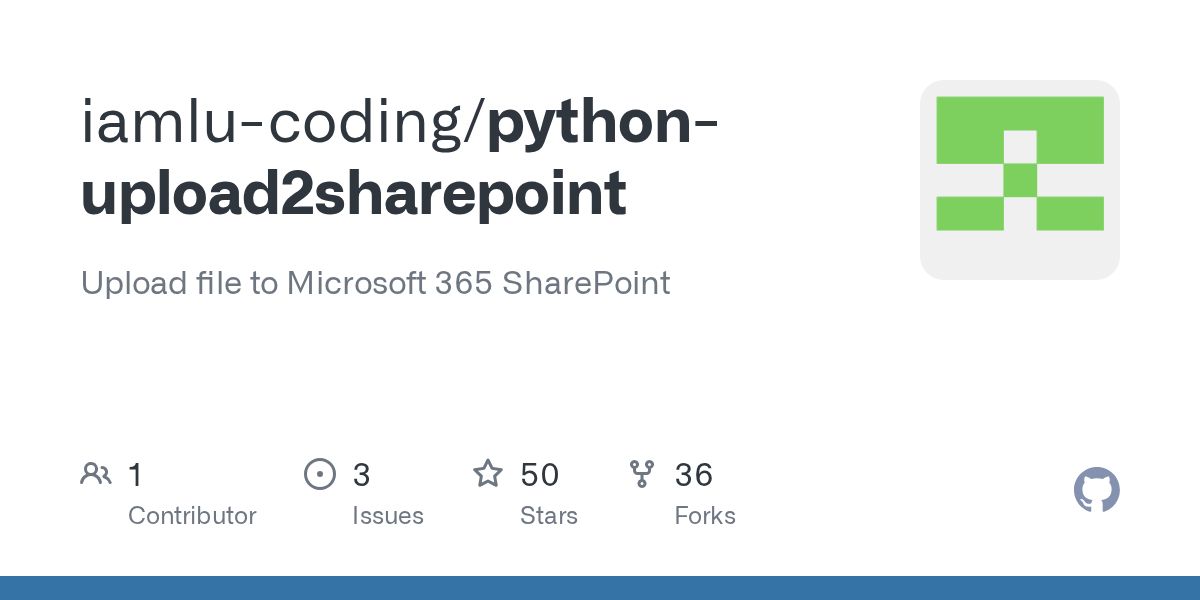Click the stars count 50
Viewport: 1200px width, 600px height.
coord(539,474)
